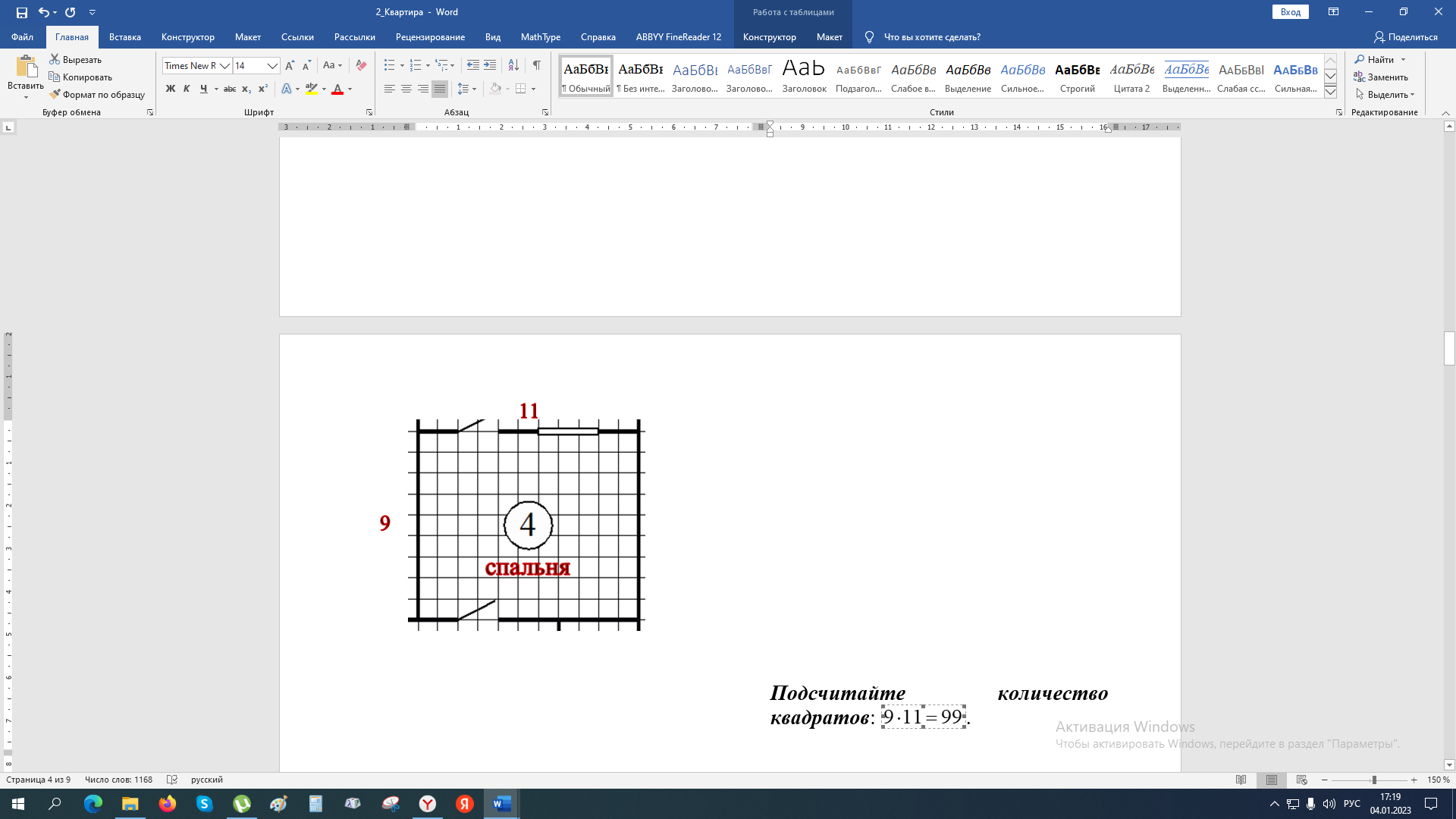Open shading paint bucket
This screenshot has height=819, width=1456.
[x=495, y=89]
